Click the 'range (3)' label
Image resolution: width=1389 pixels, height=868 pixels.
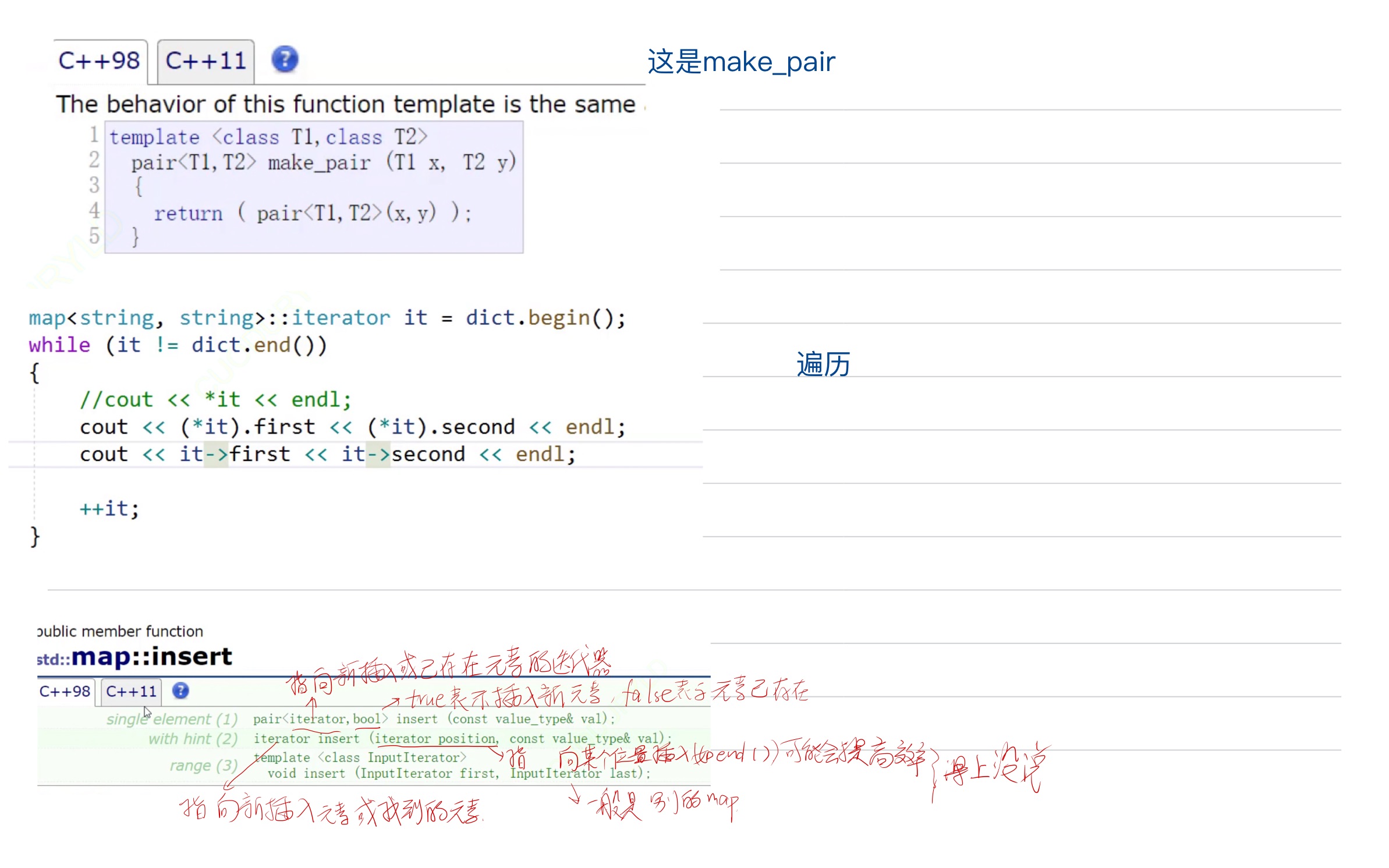pyautogui.click(x=203, y=765)
